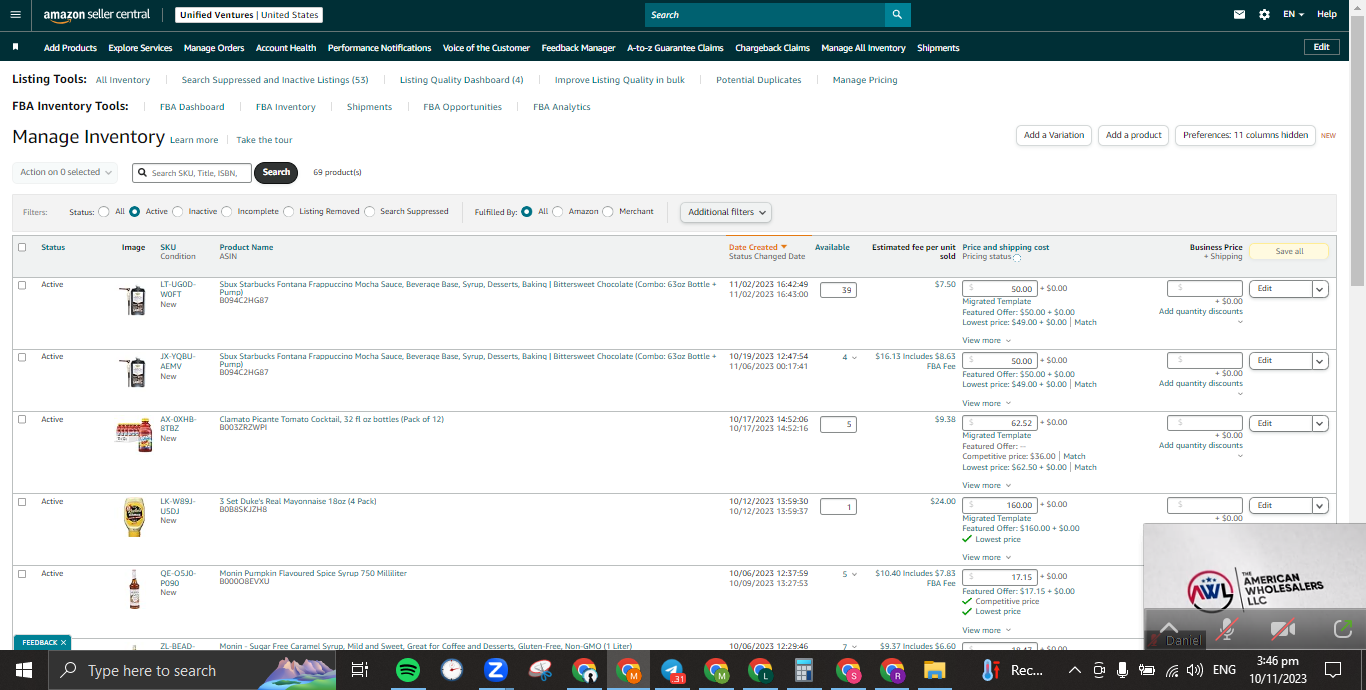1366x690 pixels.
Task: Open the Listing Quality Dashboard tab
Action: [x=461, y=80]
